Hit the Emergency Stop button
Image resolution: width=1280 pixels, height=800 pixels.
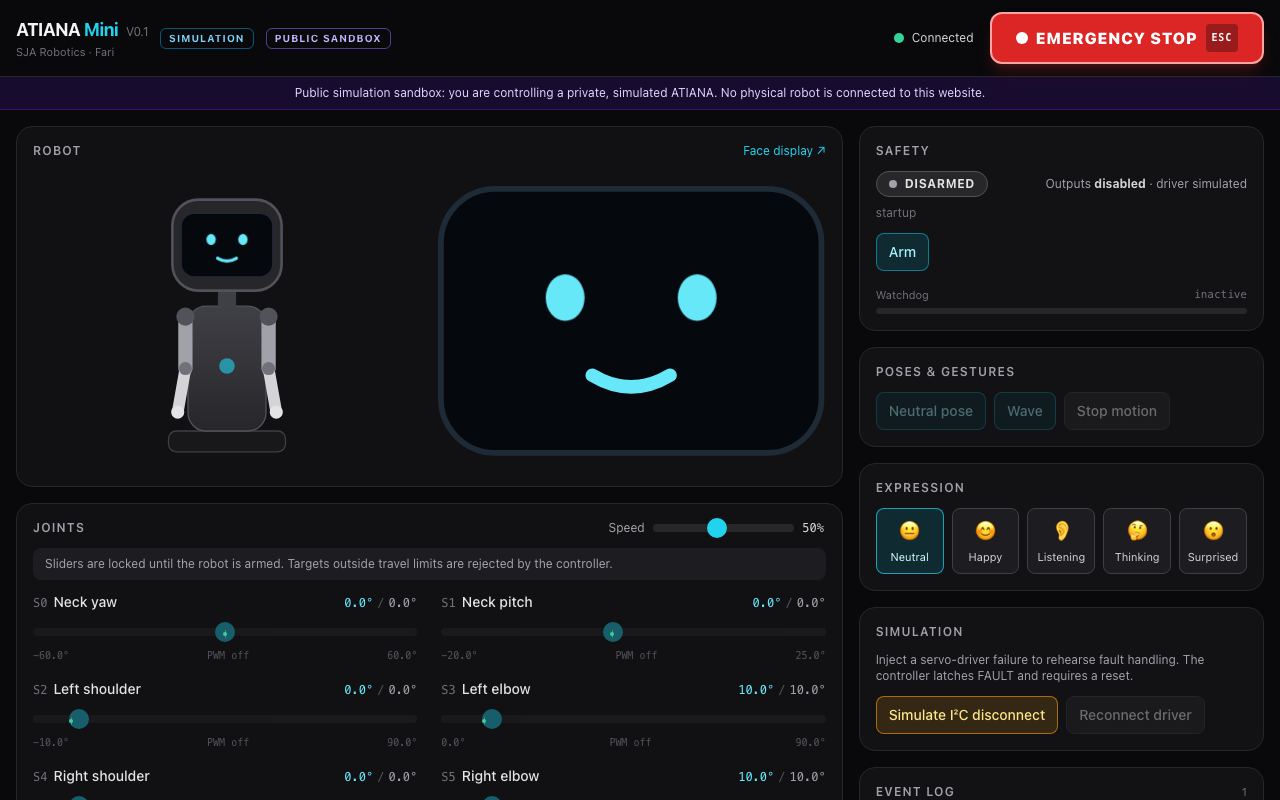(x=1127, y=38)
